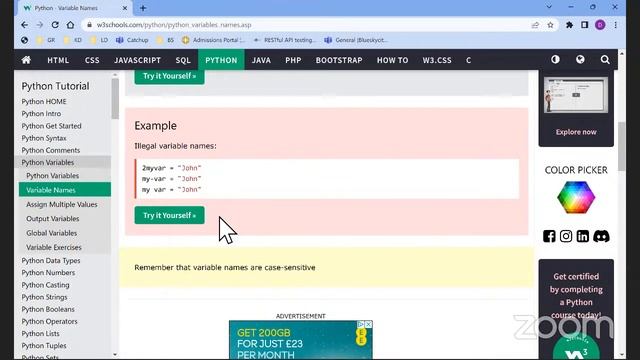The image size is (640, 360).
Task: Open Chrome's three-dot menu
Action: coord(616,25)
